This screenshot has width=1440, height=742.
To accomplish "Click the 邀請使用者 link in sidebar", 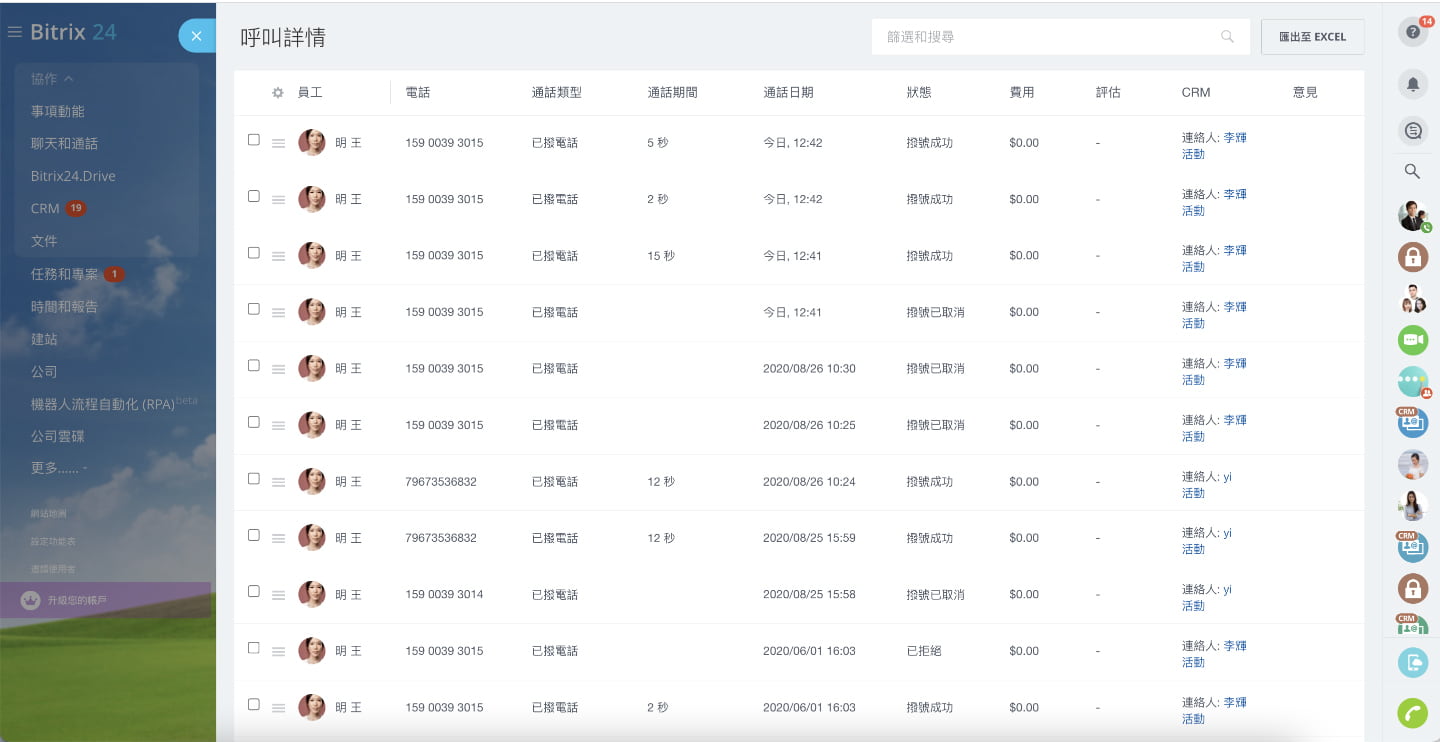I will [53, 569].
